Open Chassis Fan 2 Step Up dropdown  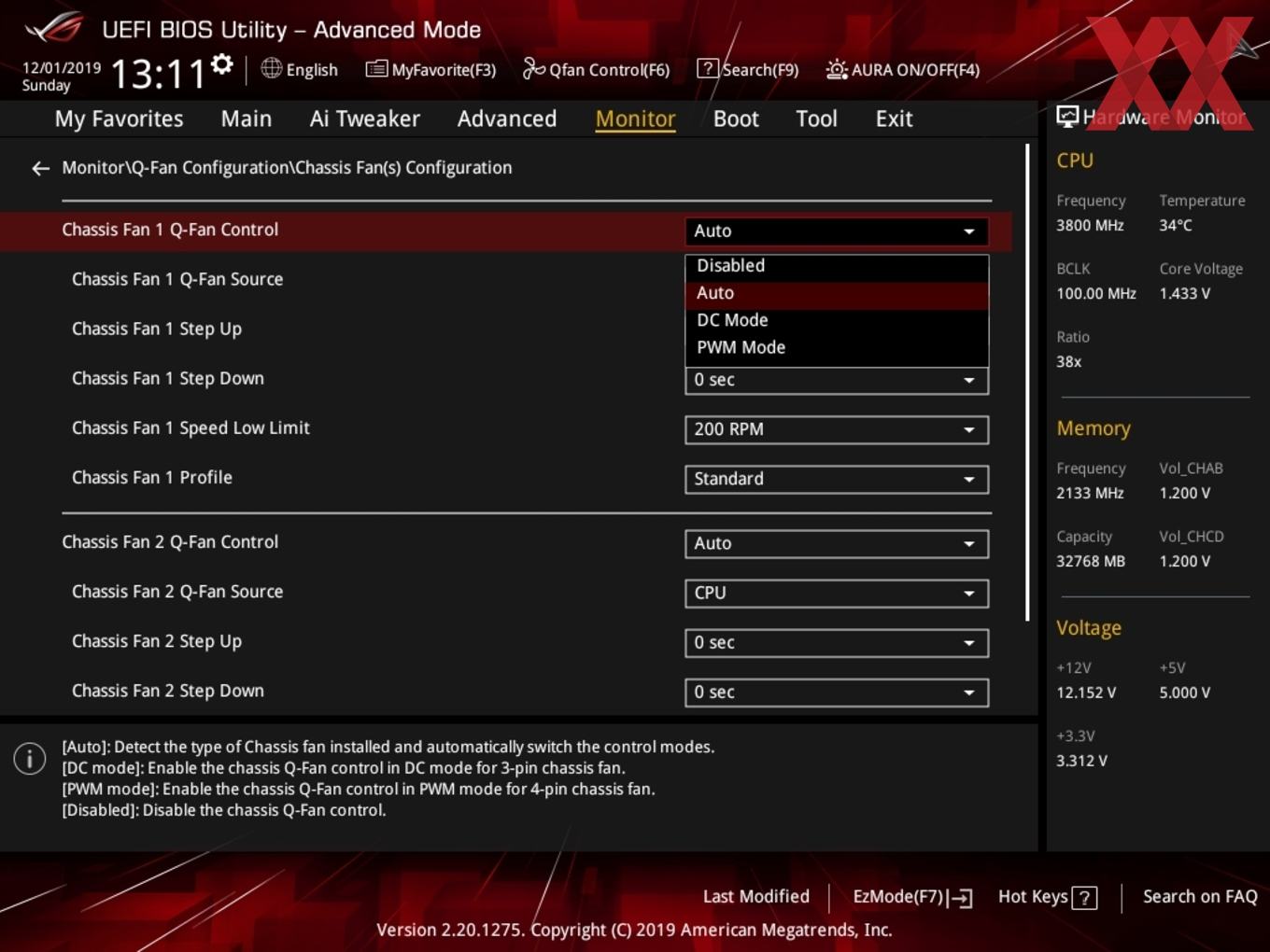pyautogui.click(x=837, y=642)
